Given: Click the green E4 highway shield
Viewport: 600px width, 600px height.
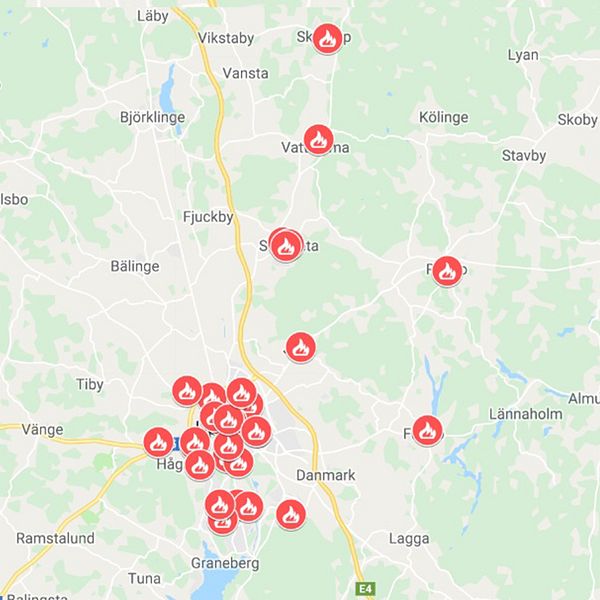Looking at the screenshot, I should (366, 589).
